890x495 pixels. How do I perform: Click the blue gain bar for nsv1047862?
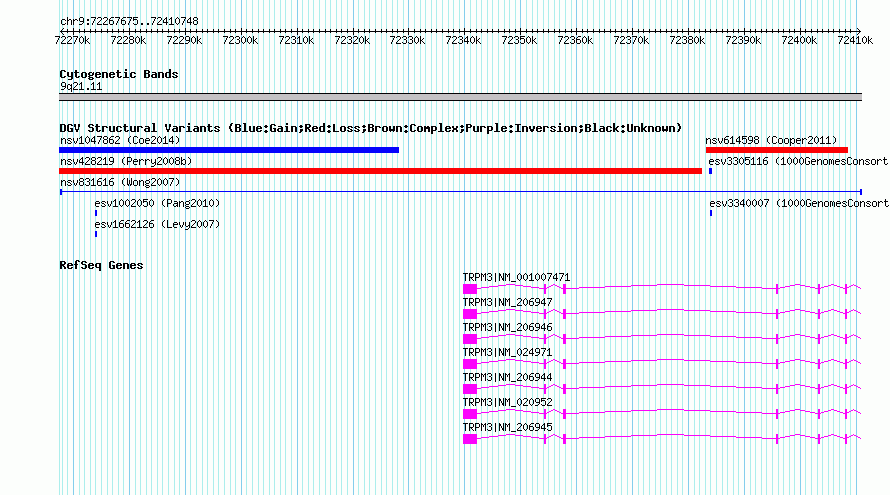tap(229, 150)
